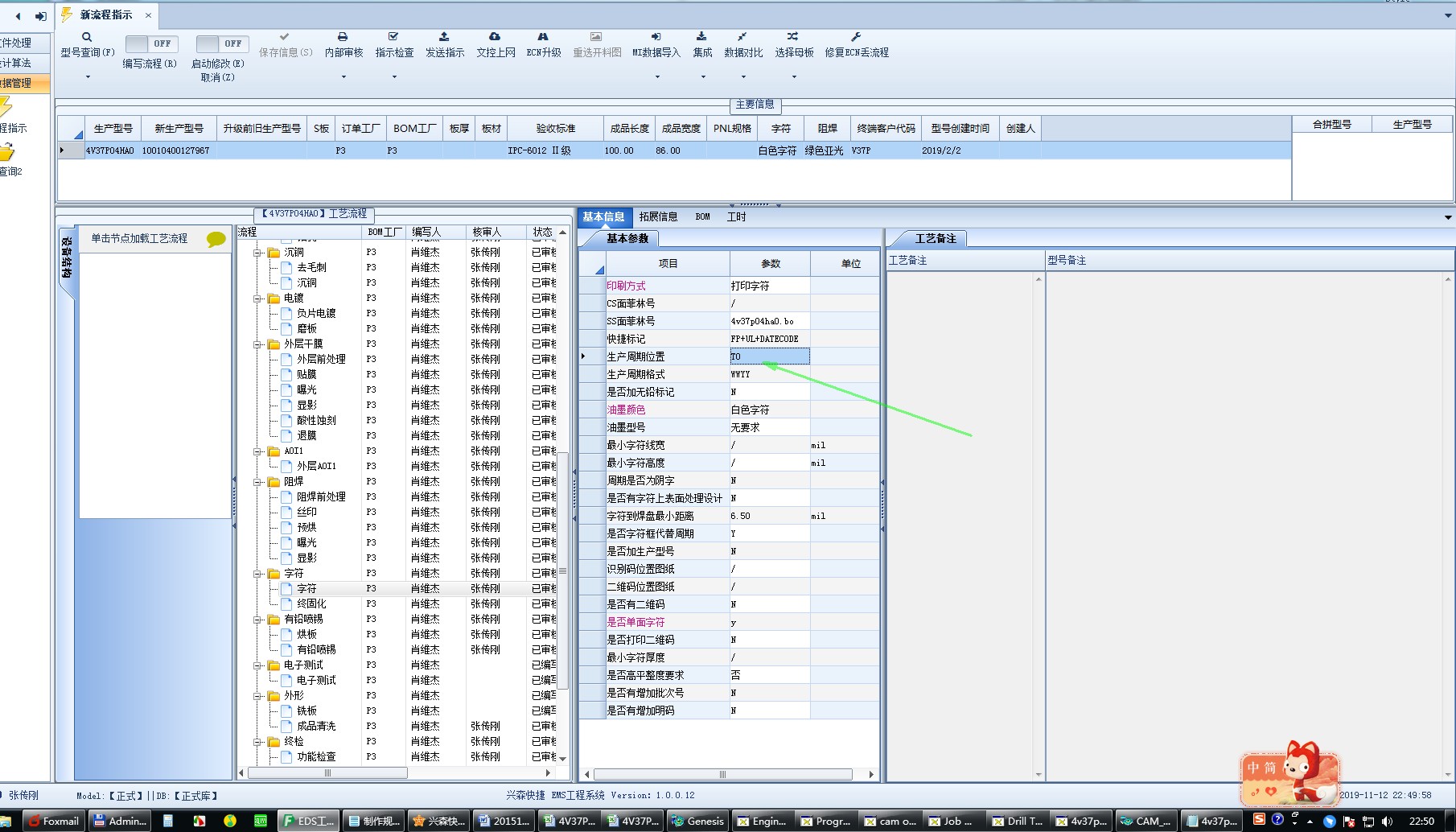The width and height of the screenshot is (1456, 832).
Task: Collapse the 字符 folder tree node
Action: tap(257, 574)
